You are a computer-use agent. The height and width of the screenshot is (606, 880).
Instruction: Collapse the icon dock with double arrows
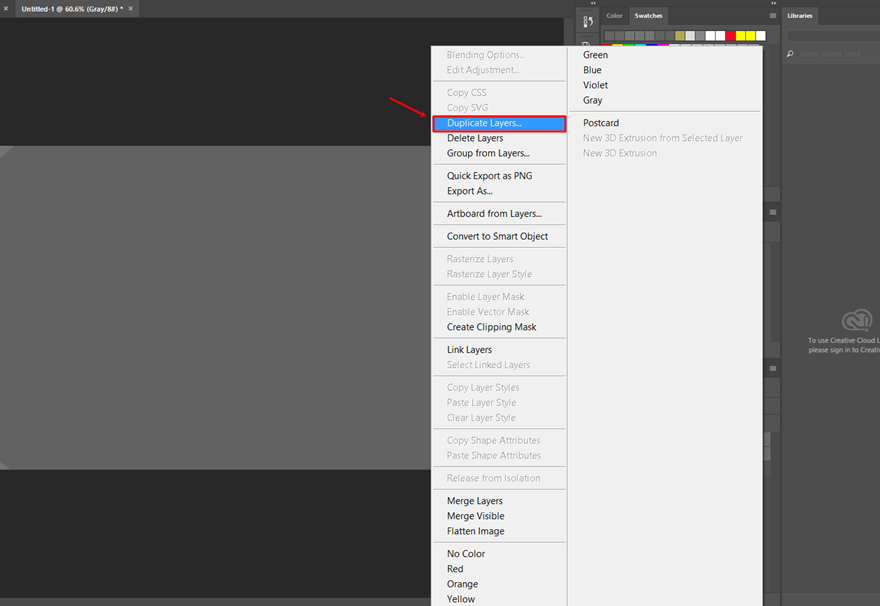click(593, 3)
